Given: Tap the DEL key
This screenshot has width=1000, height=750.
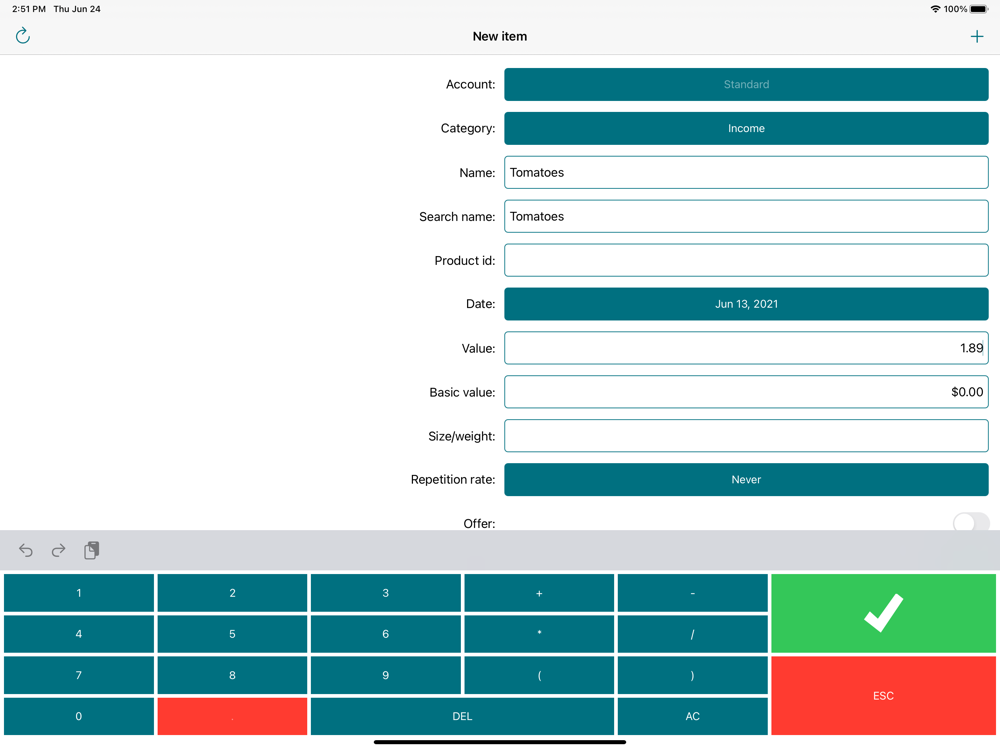Looking at the screenshot, I should tap(462, 716).
